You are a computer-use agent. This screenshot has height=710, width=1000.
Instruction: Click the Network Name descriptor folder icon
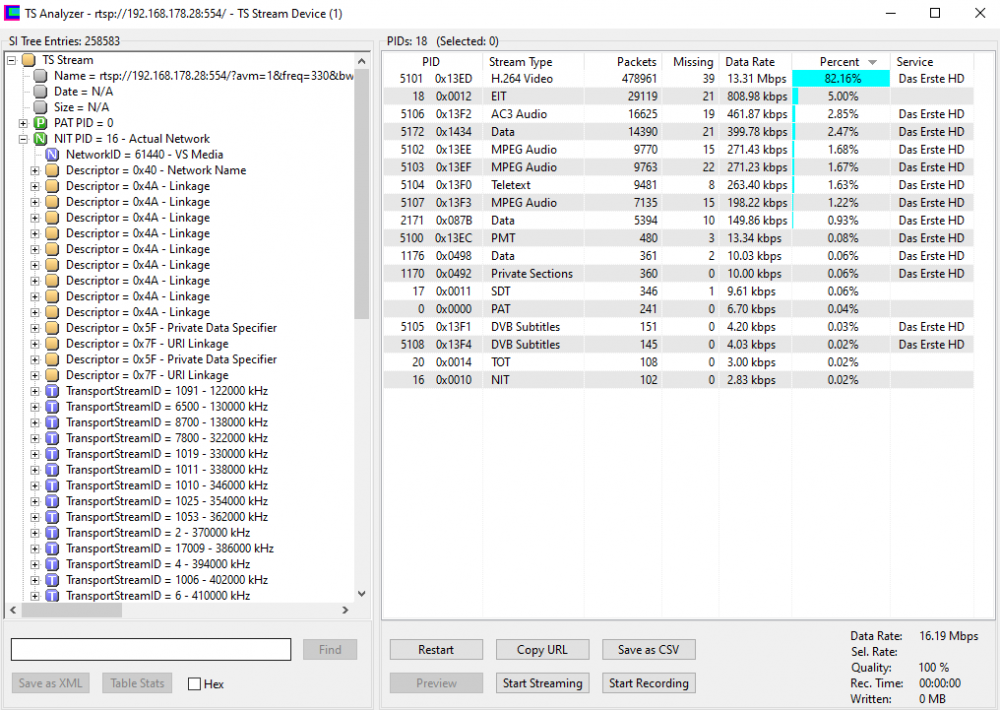point(52,171)
